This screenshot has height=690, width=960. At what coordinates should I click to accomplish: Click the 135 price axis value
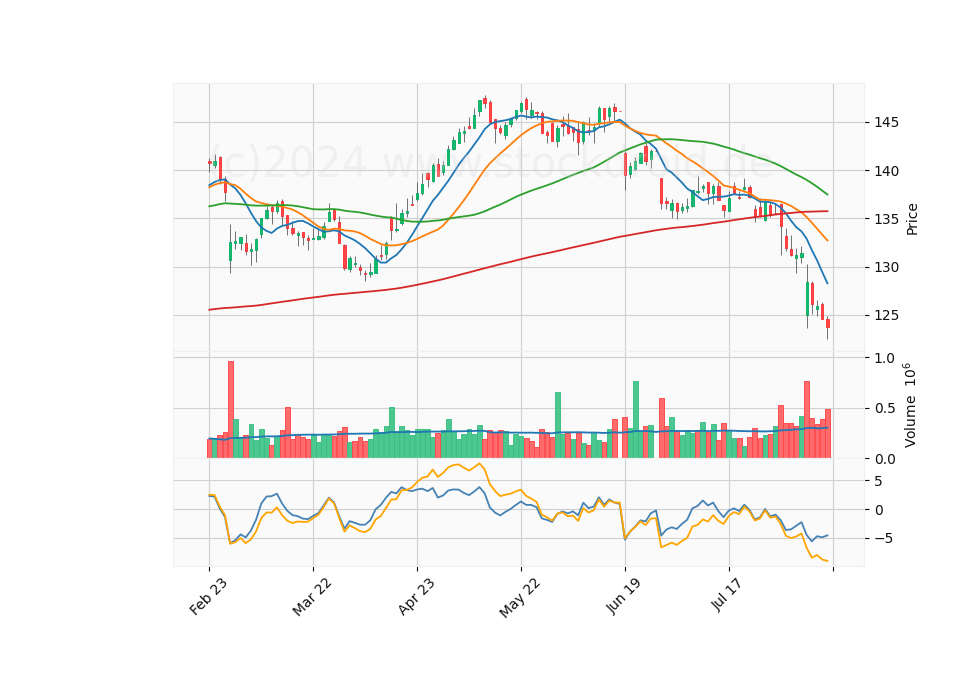point(886,219)
